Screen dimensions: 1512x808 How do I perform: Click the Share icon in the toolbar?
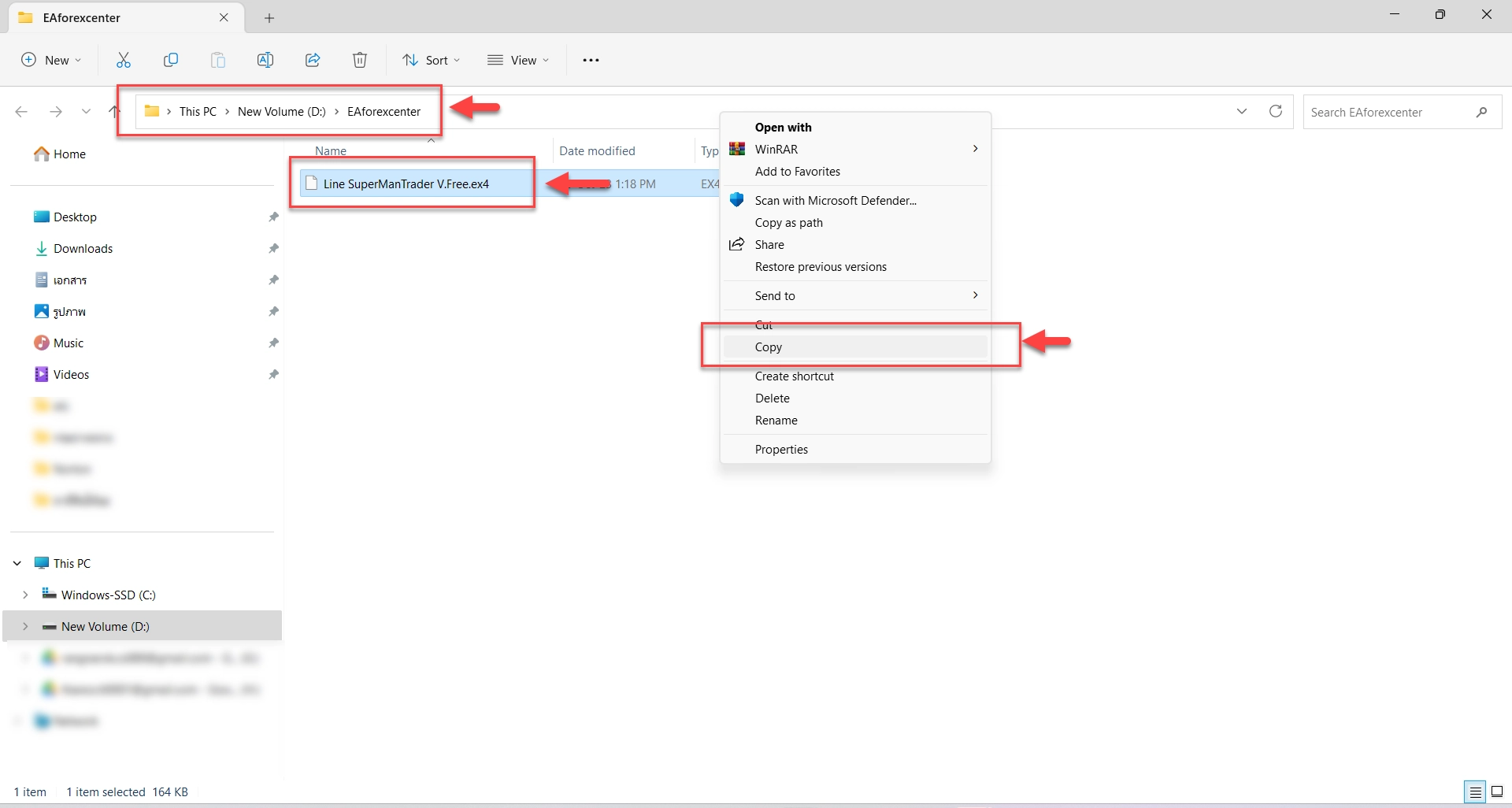pos(313,60)
